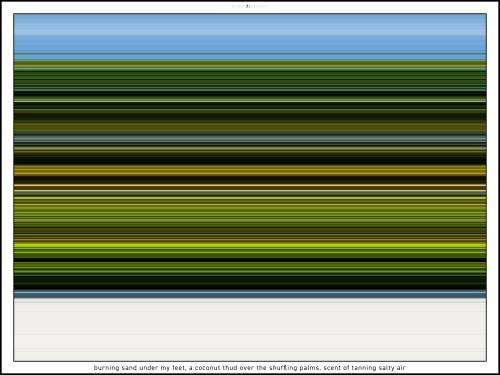
Task: Click the wide near-black band above the blue strip
Action: click(250, 283)
